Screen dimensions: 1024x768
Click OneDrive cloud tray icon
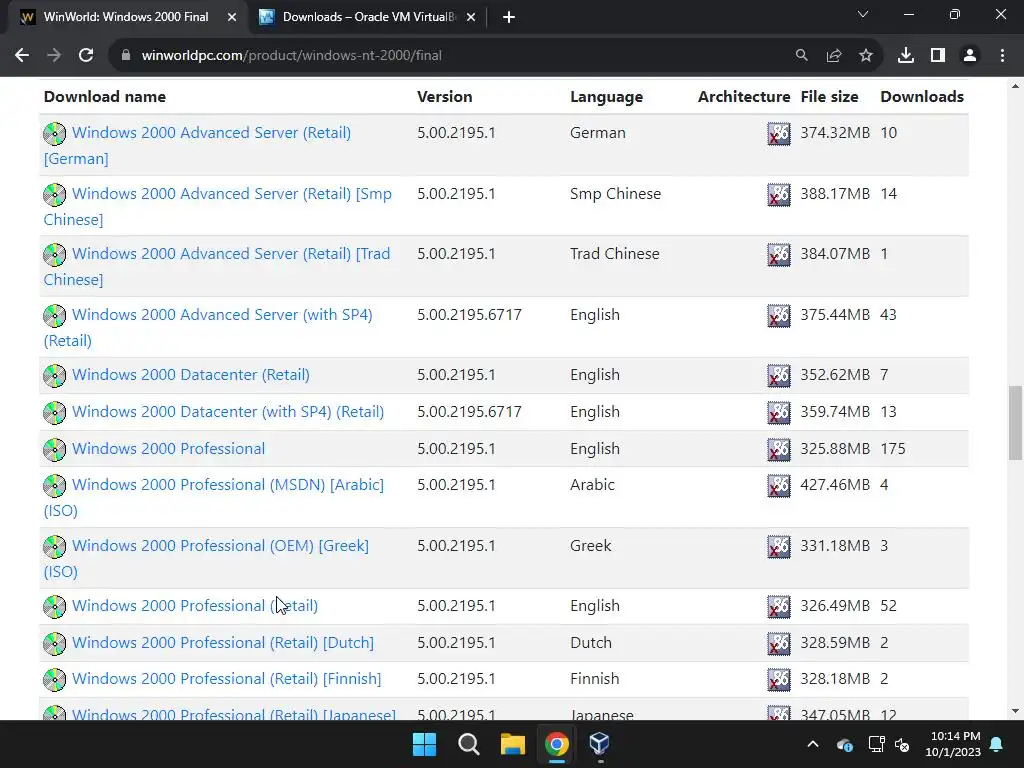pyautogui.click(x=844, y=744)
